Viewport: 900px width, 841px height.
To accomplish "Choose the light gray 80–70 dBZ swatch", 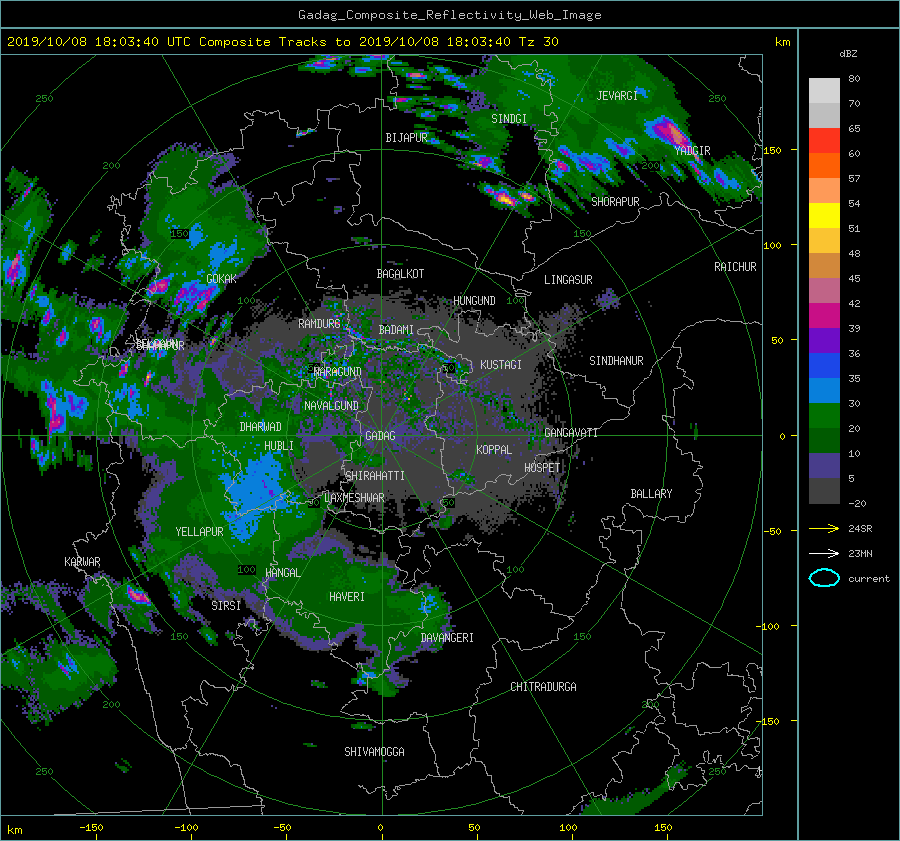I will point(824,91).
